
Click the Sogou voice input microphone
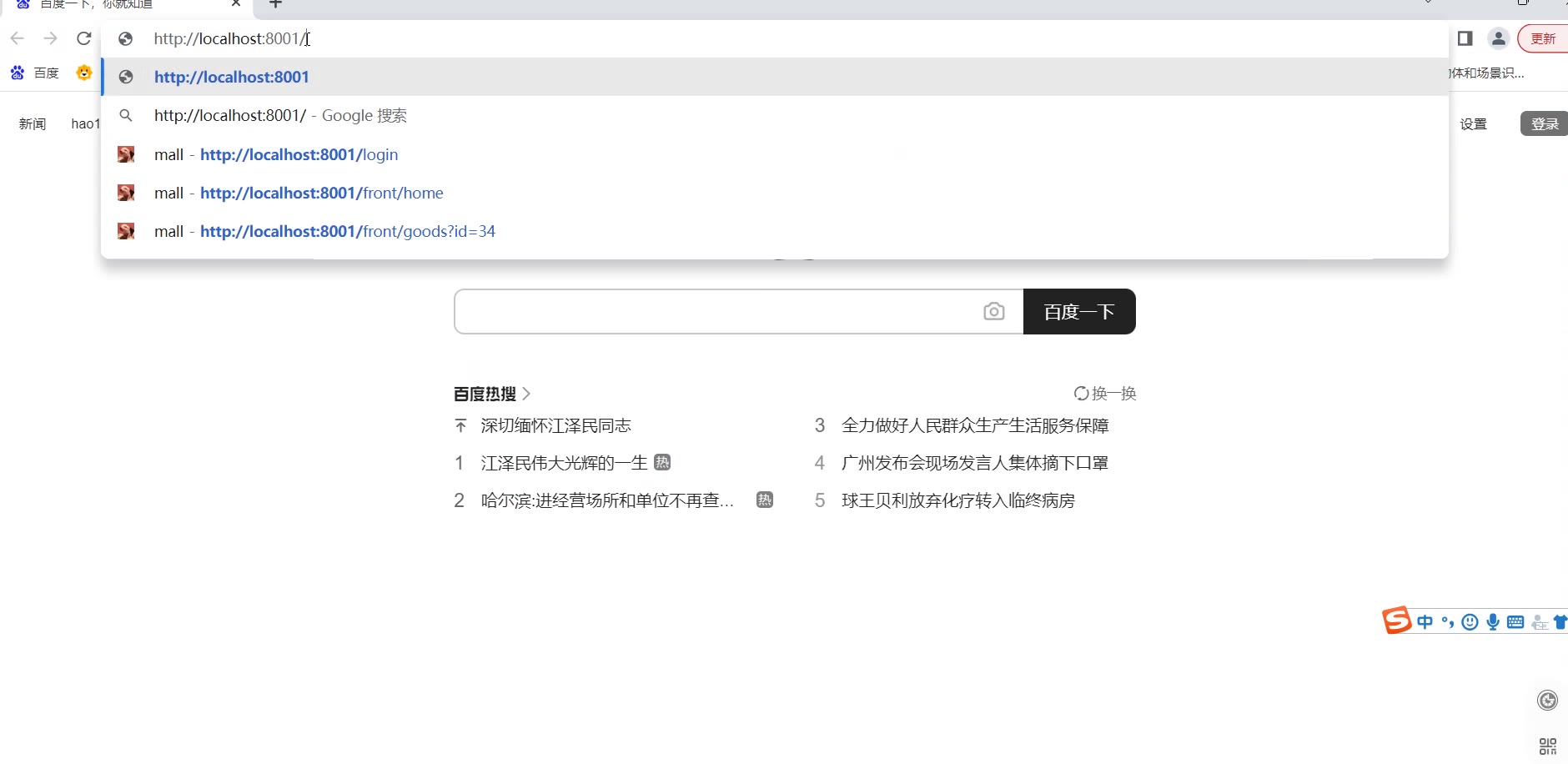pos(1493,622)
